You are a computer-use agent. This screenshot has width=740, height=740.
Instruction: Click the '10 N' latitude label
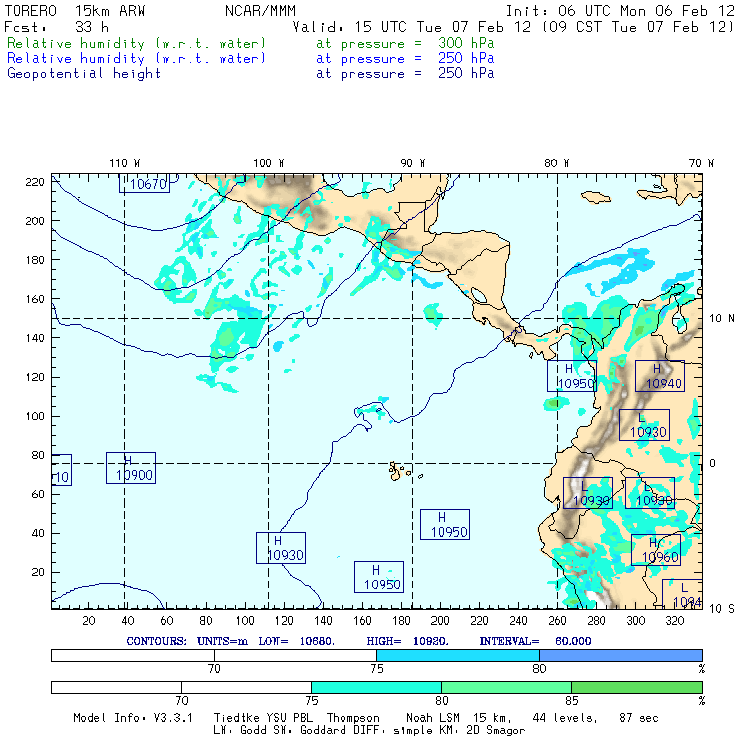pyautogui.click(x=722, y=319)
